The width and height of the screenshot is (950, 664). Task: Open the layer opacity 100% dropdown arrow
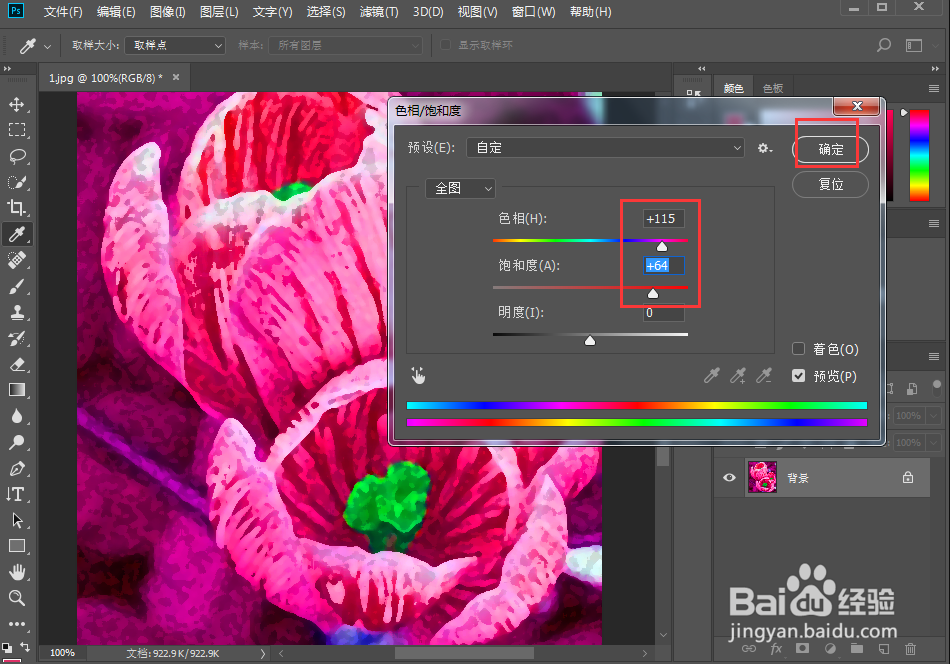(933, 416)
